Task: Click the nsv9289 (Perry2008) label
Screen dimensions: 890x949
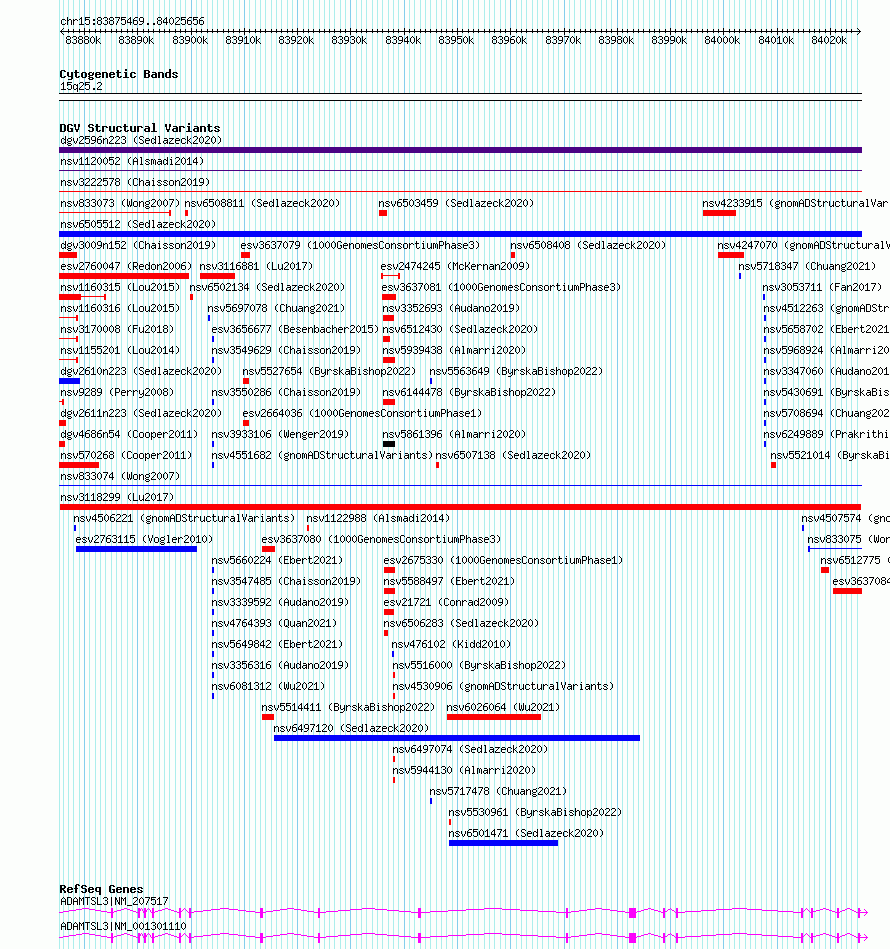Action: [x=117, y=393]
